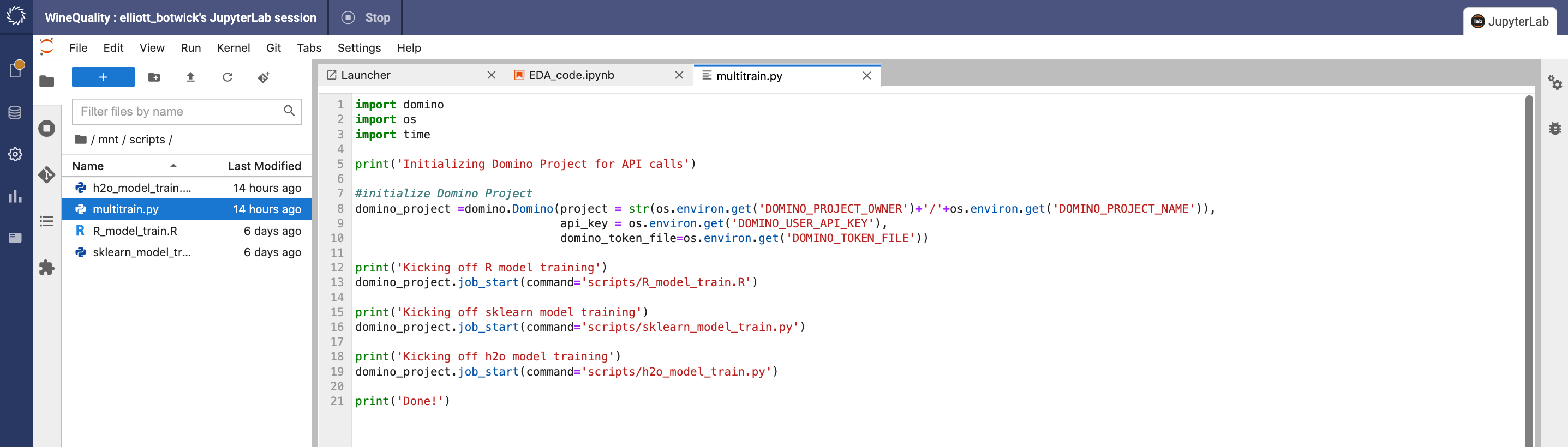Viewport: 1568px width, 447px height.
Task: Close the EDA_code.ipynb tab
Action: [679, 75]
